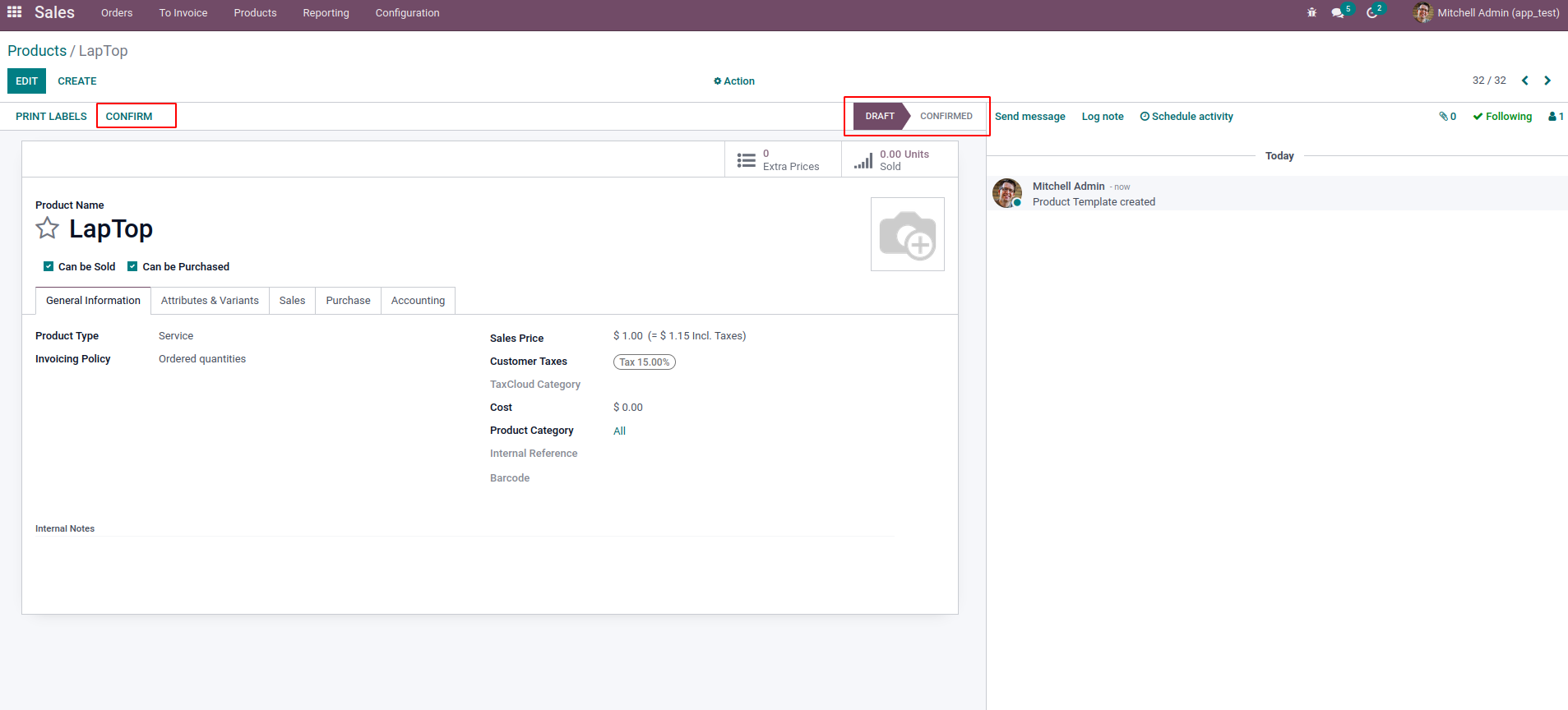1568x710 pixels.
Task: Click the Sales app title
Action: tap(54, 12)
